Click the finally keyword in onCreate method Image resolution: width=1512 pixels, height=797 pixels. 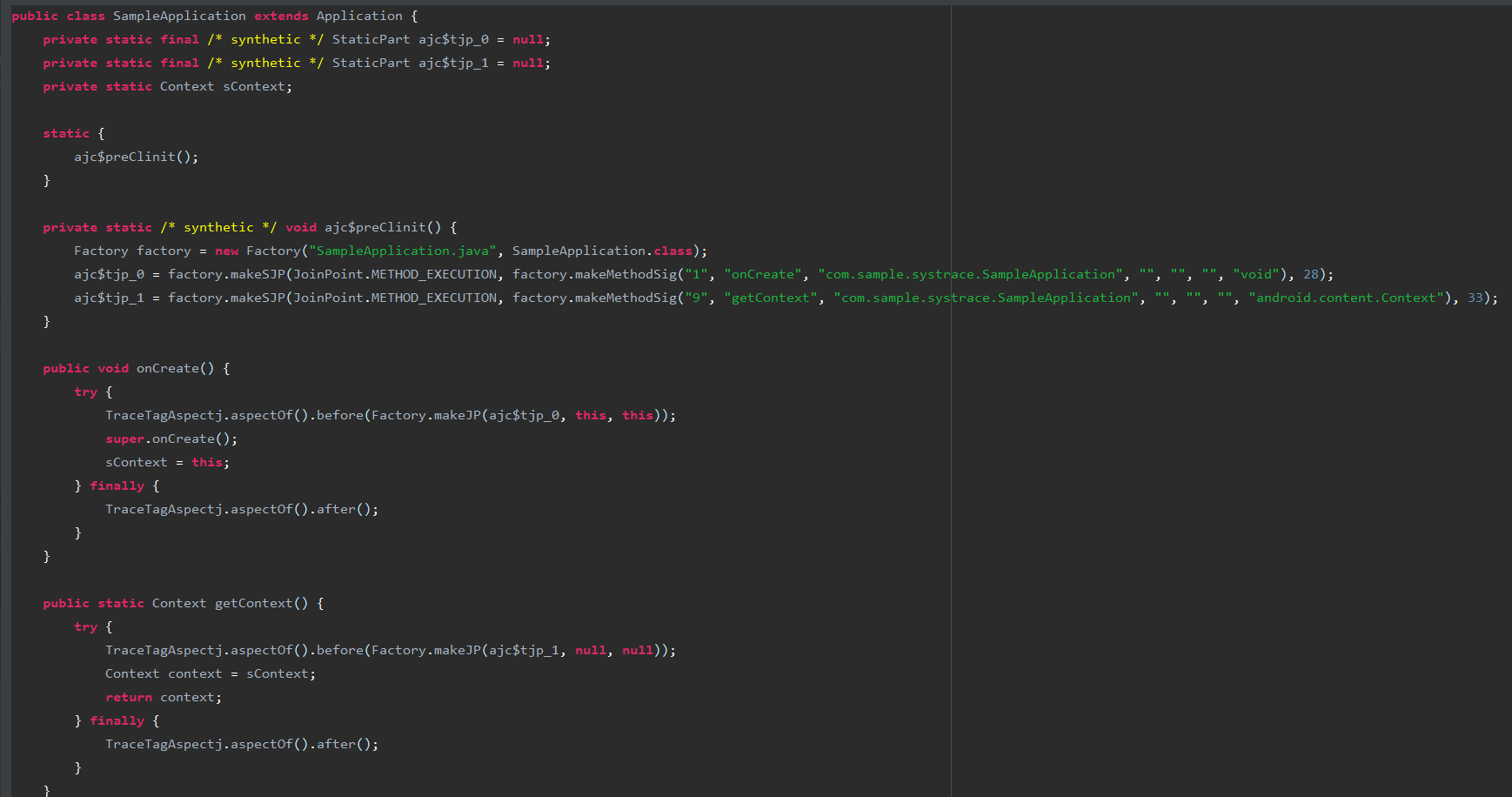(x=117, y=486)
